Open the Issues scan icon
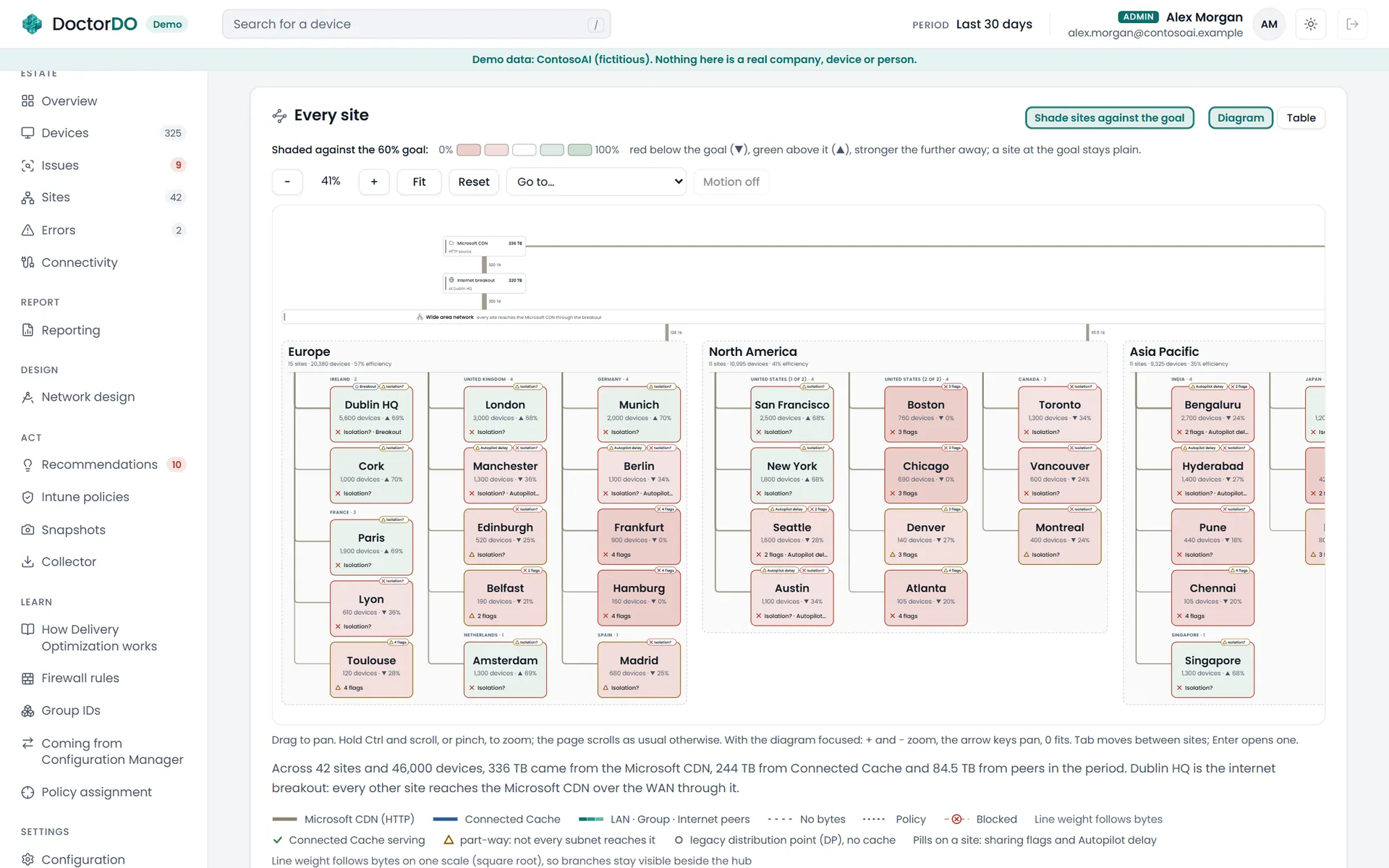 [x=27, y=166]
